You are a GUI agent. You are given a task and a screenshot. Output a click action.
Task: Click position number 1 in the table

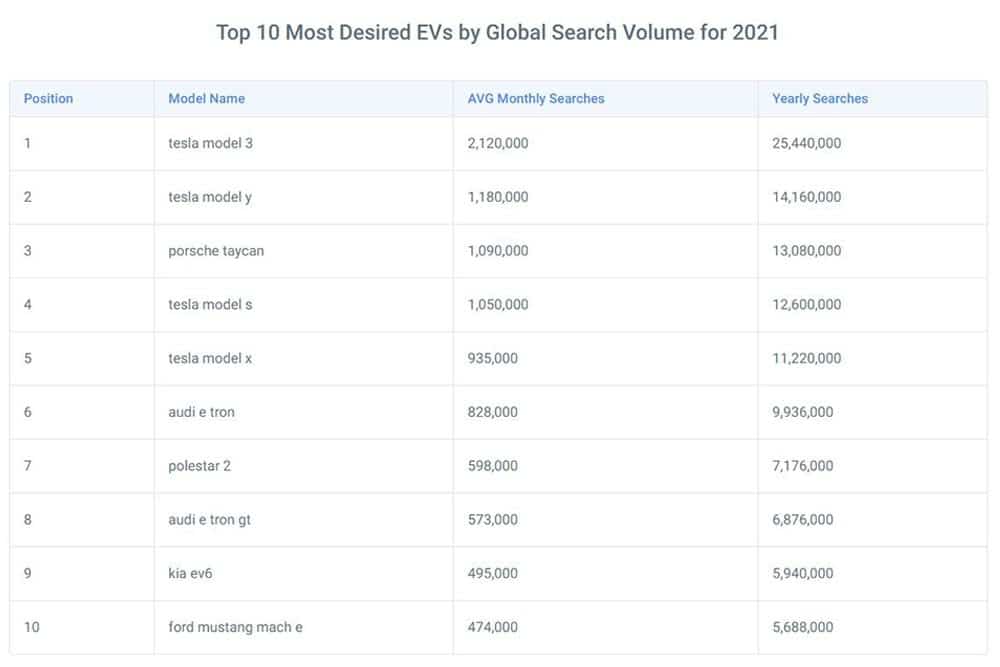click(x=27, y=143)
